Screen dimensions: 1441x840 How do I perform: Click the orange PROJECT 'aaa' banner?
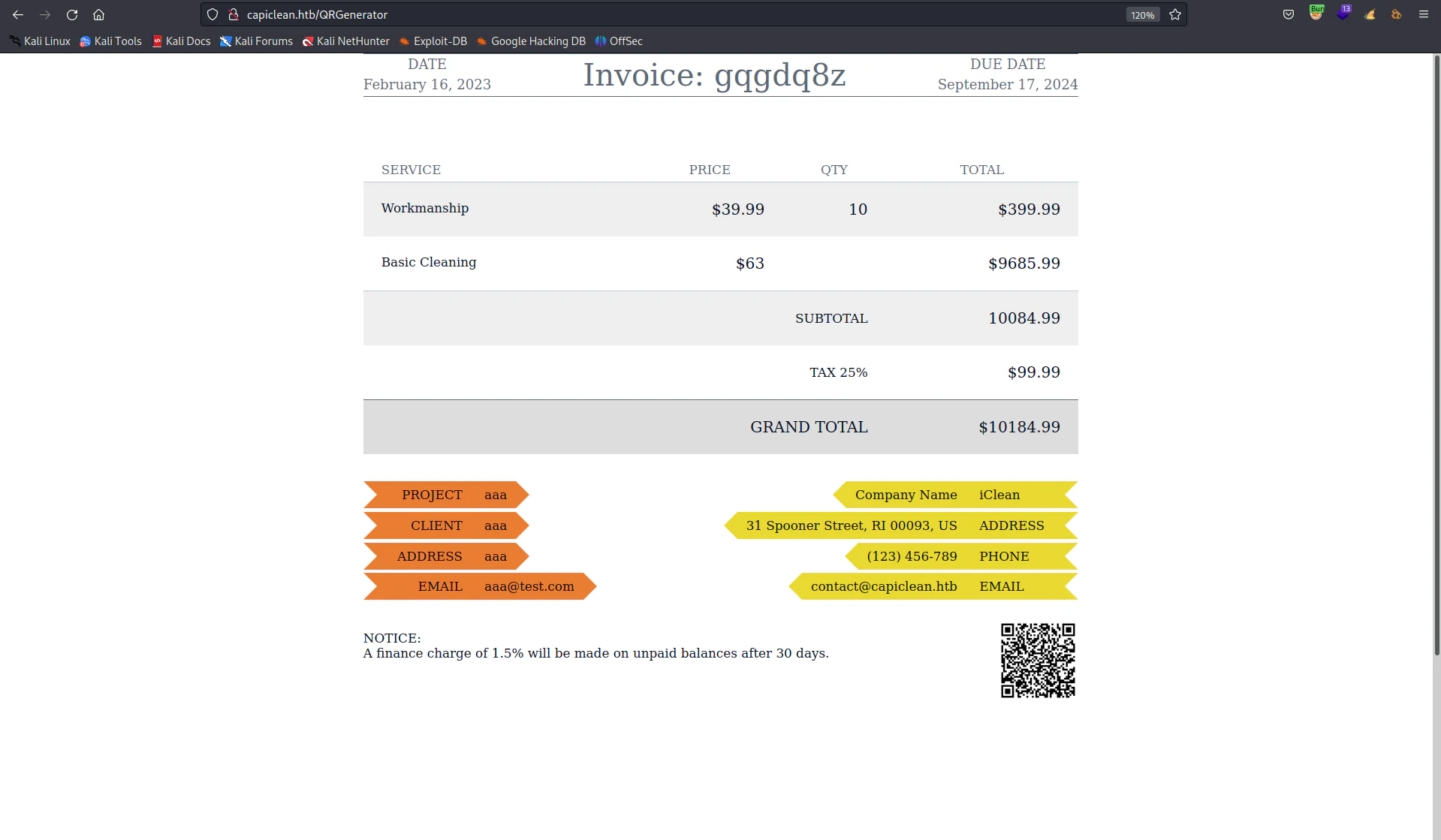point(447,495)
